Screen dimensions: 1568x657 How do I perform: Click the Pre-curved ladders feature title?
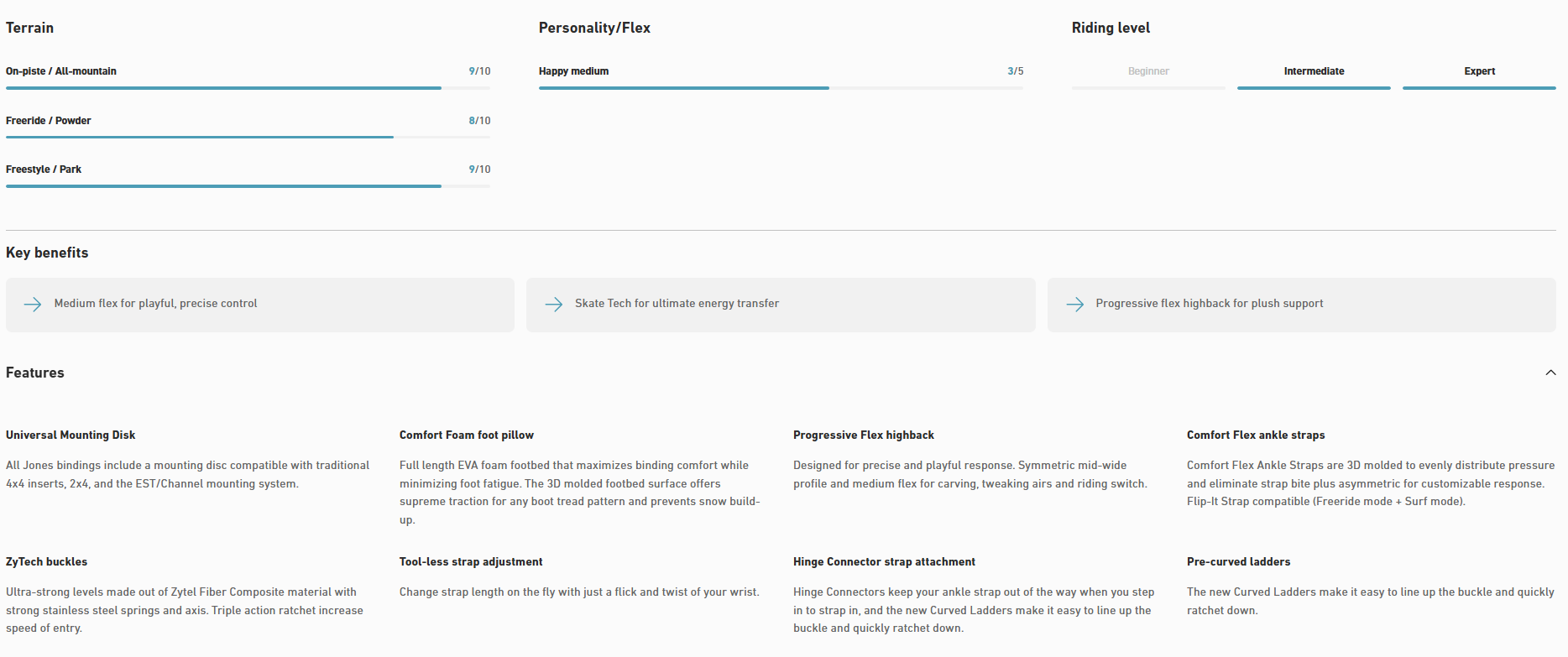[1238, 561]
